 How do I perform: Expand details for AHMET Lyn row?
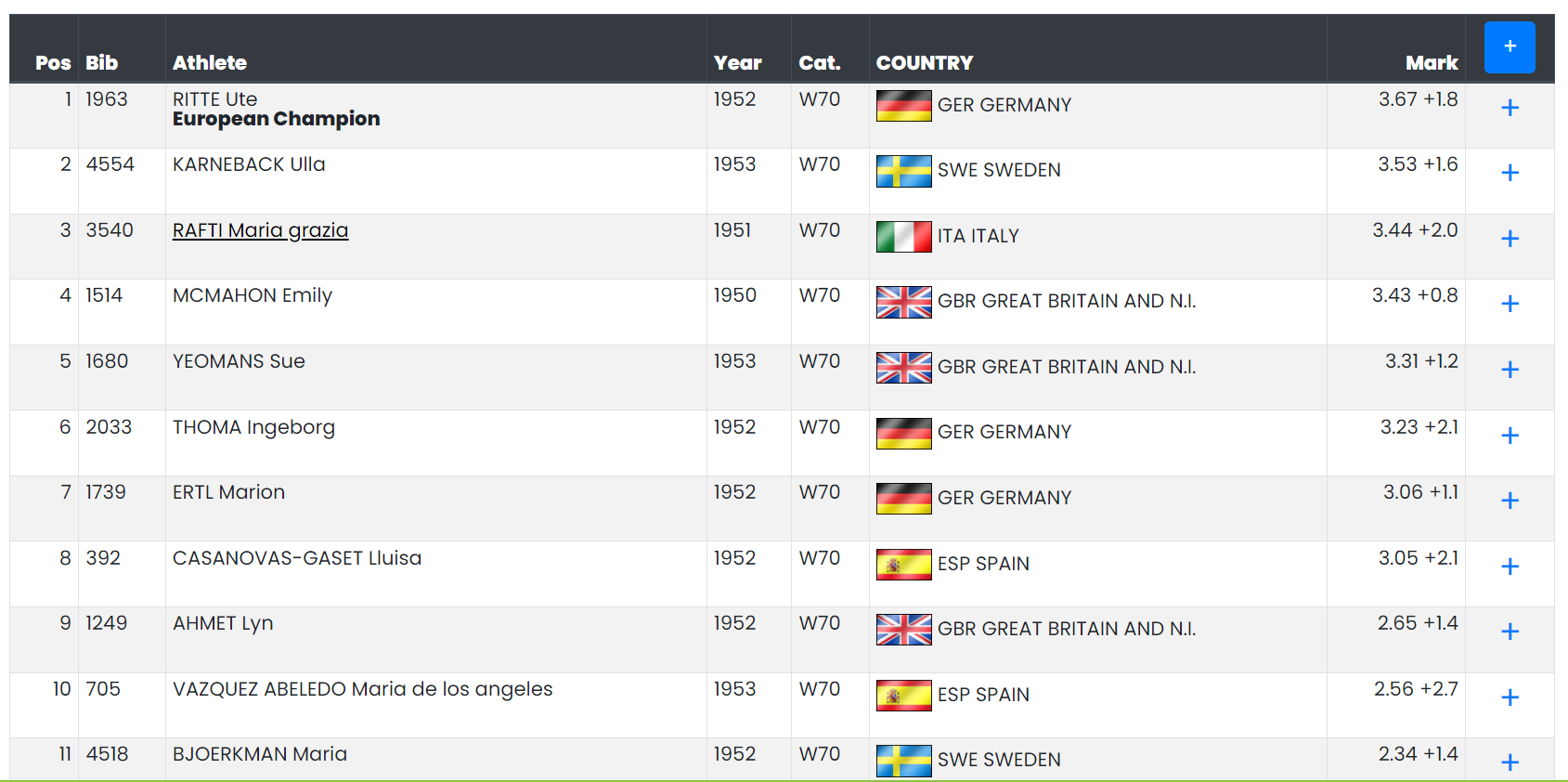[x=1510, y=632]
